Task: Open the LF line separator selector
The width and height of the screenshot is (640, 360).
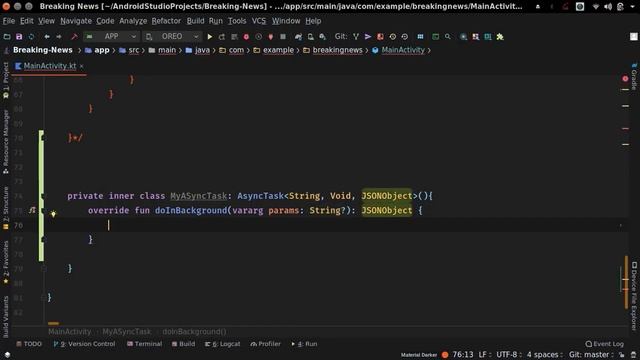Action: [x=484, y=354]
